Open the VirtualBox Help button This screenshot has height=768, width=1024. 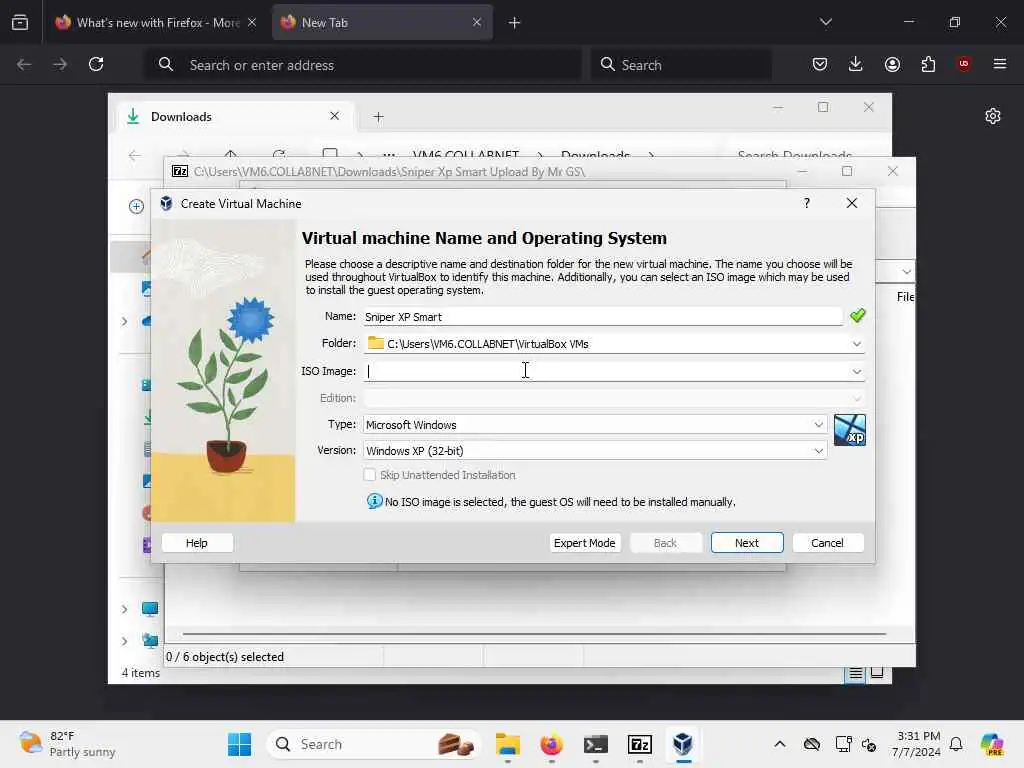coord(197,543)
